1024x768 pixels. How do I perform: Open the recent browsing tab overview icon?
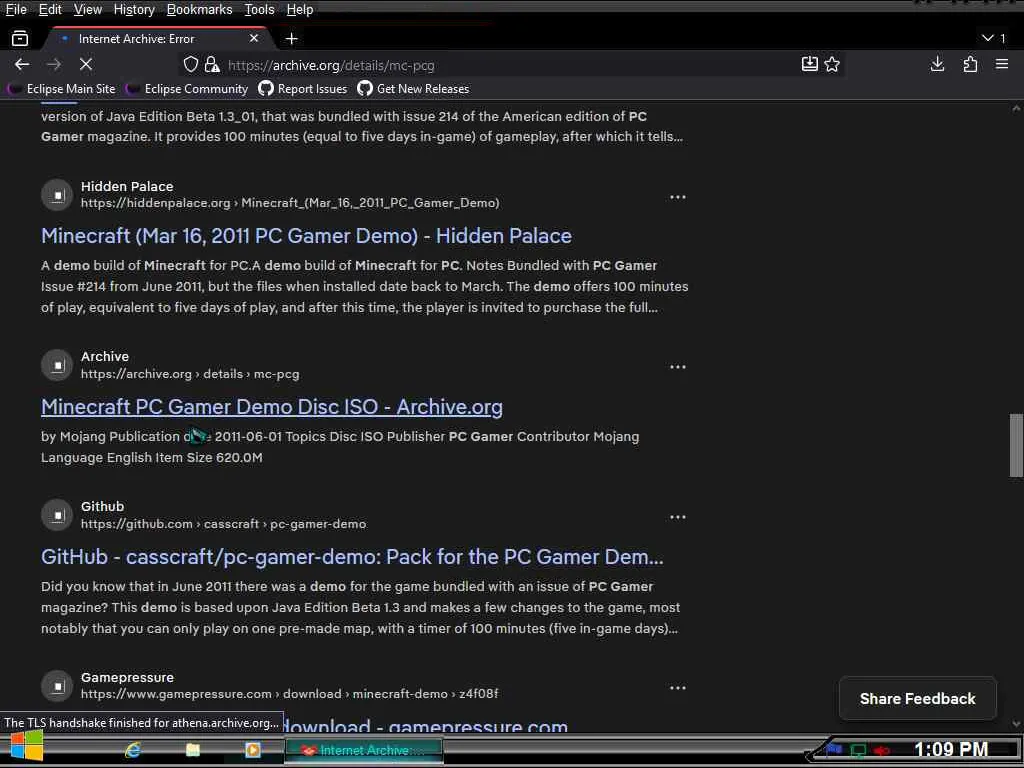click(x=20, y=39)
